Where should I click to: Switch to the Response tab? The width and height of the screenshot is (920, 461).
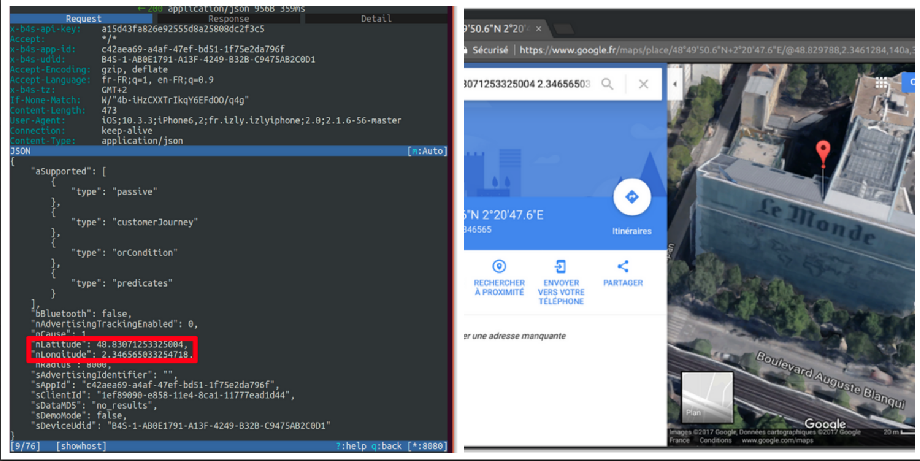pos(230,19)
